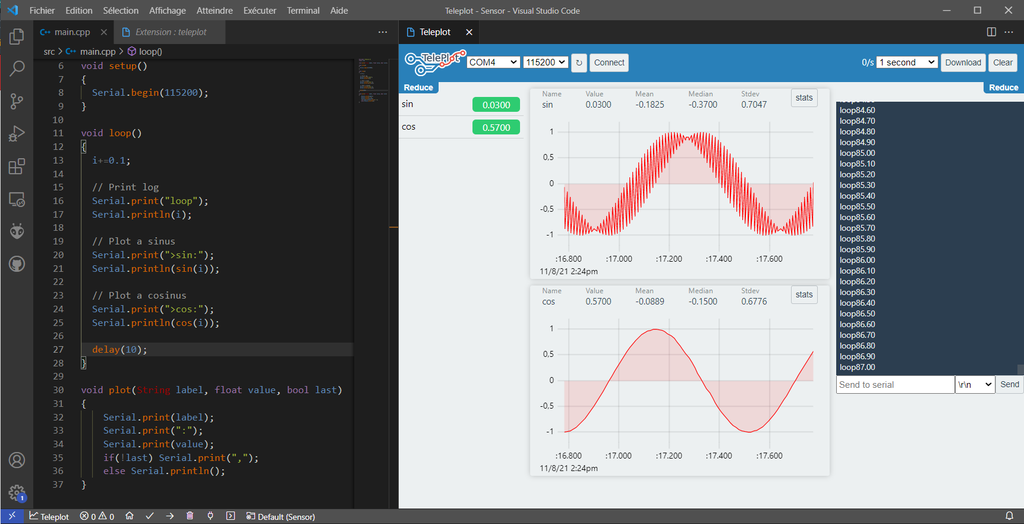Click sin value badge 0.0300
Image resolution: width=1024 pixels, height=524 pixels.
point(496,105)
